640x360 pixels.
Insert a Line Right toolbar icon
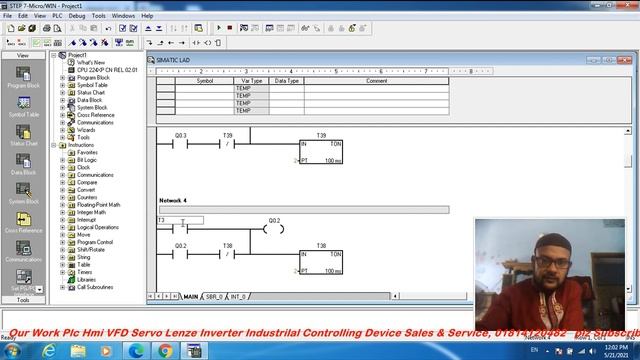[x=182, y=42]
